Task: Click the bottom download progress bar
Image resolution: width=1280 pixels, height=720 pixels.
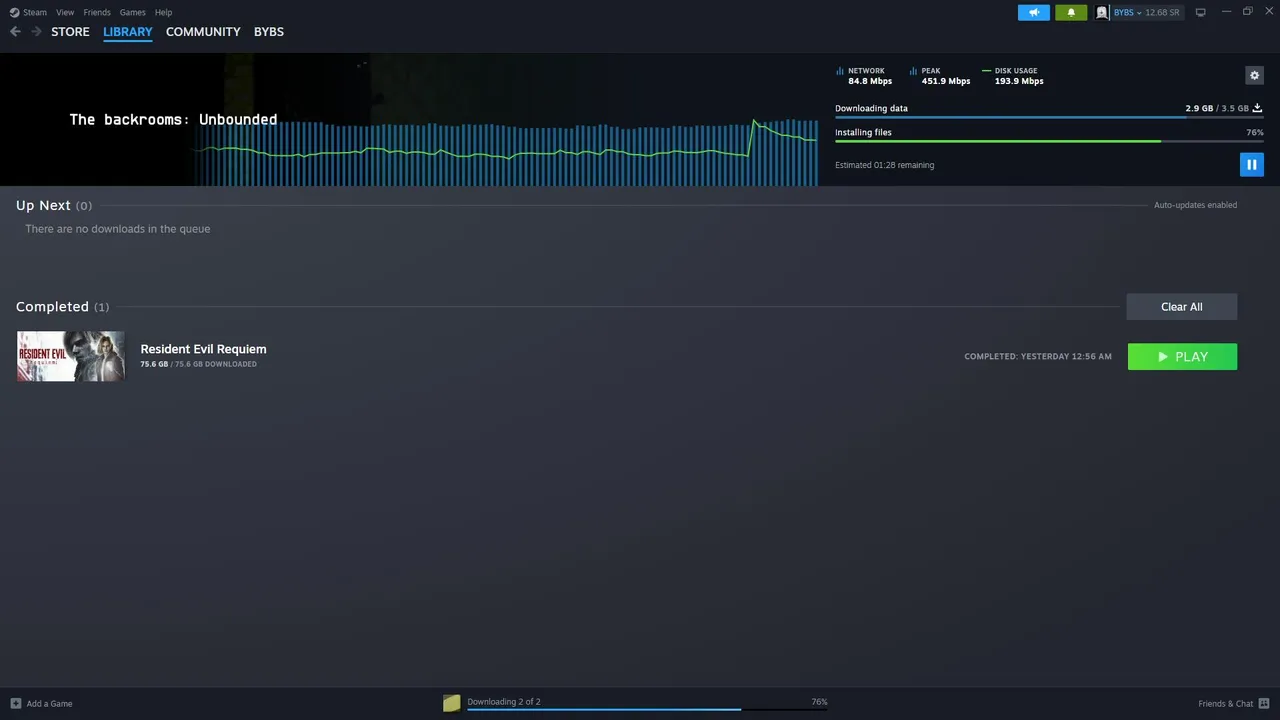Action: point(647,710)
